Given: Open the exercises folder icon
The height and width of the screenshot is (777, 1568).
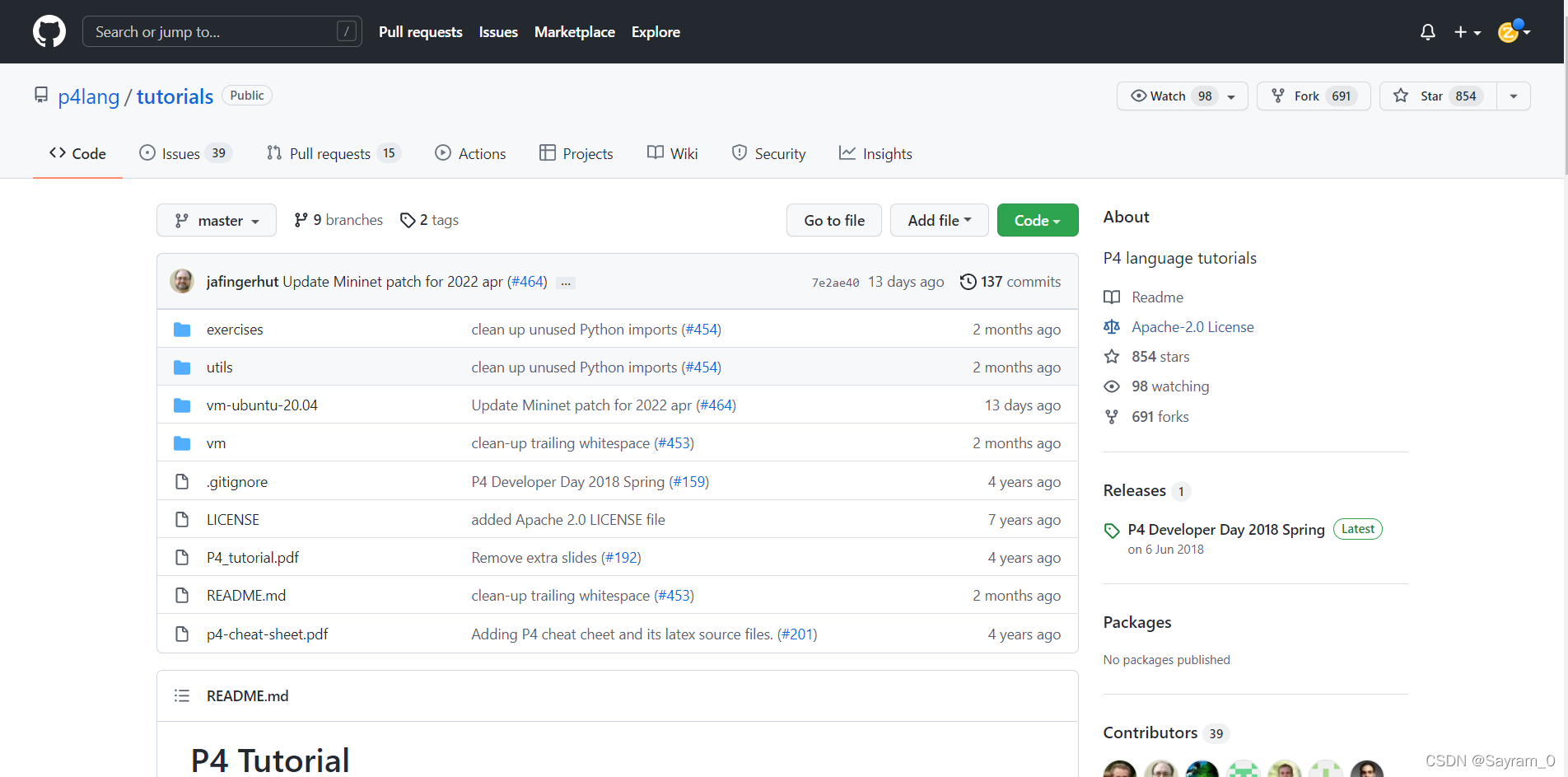Looking at the screenshot, I should click(x=182, y=330).
